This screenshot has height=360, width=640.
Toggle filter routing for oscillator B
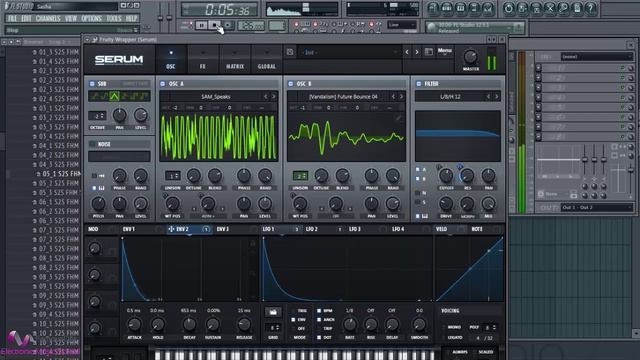(418, 179)
